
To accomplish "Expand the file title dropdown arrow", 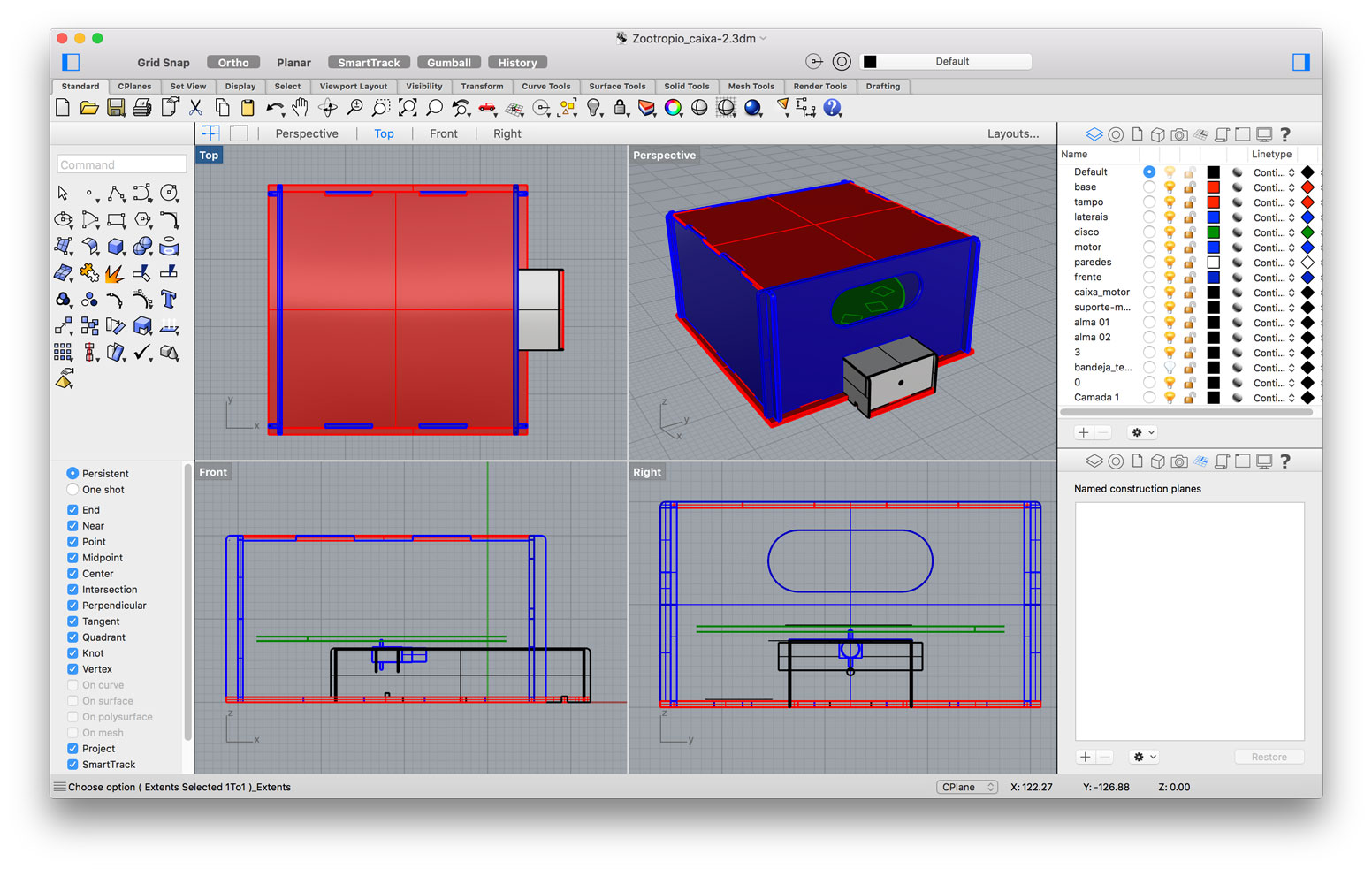I will tap(764, 38).
